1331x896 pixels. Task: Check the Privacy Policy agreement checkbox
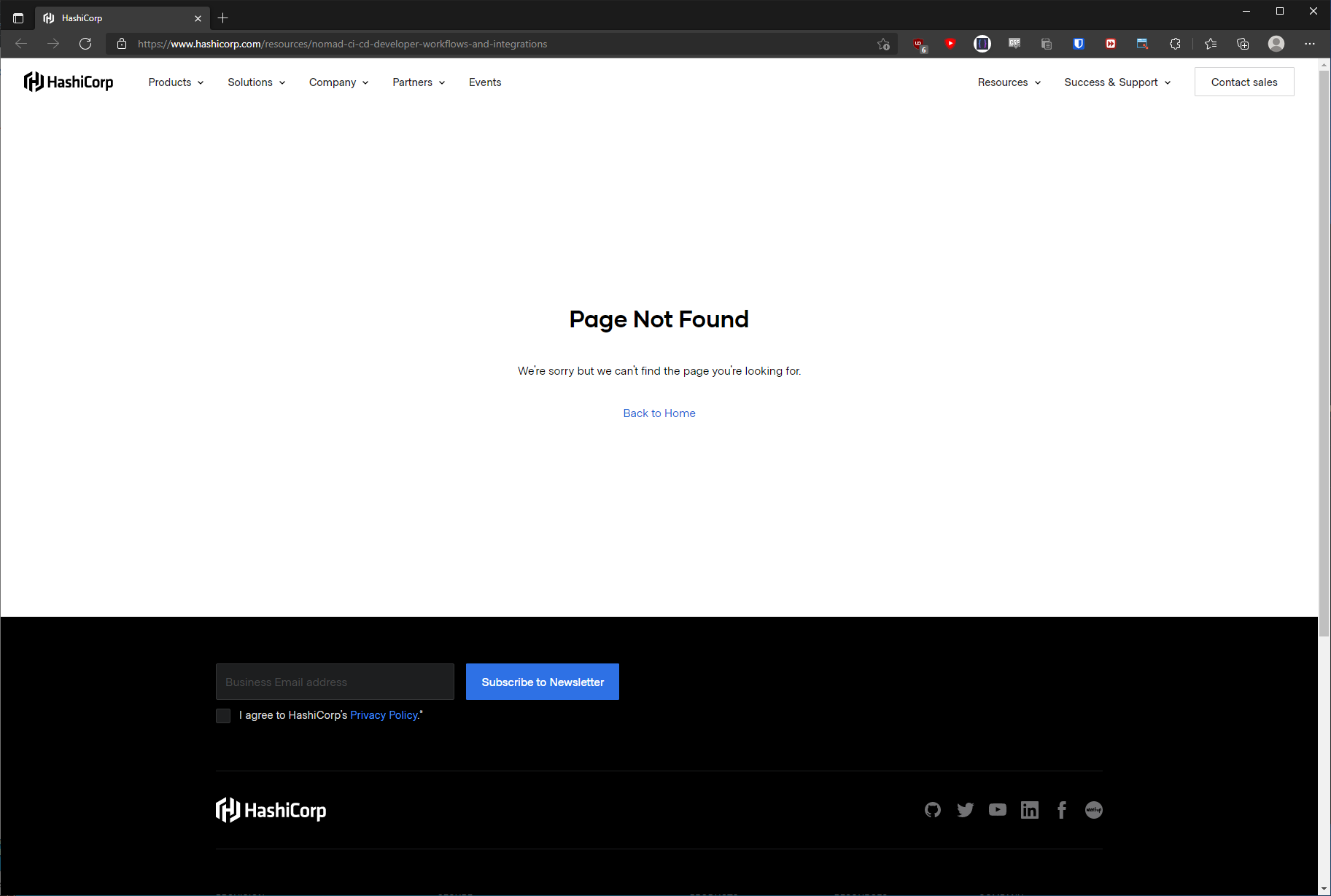[223, 715]
